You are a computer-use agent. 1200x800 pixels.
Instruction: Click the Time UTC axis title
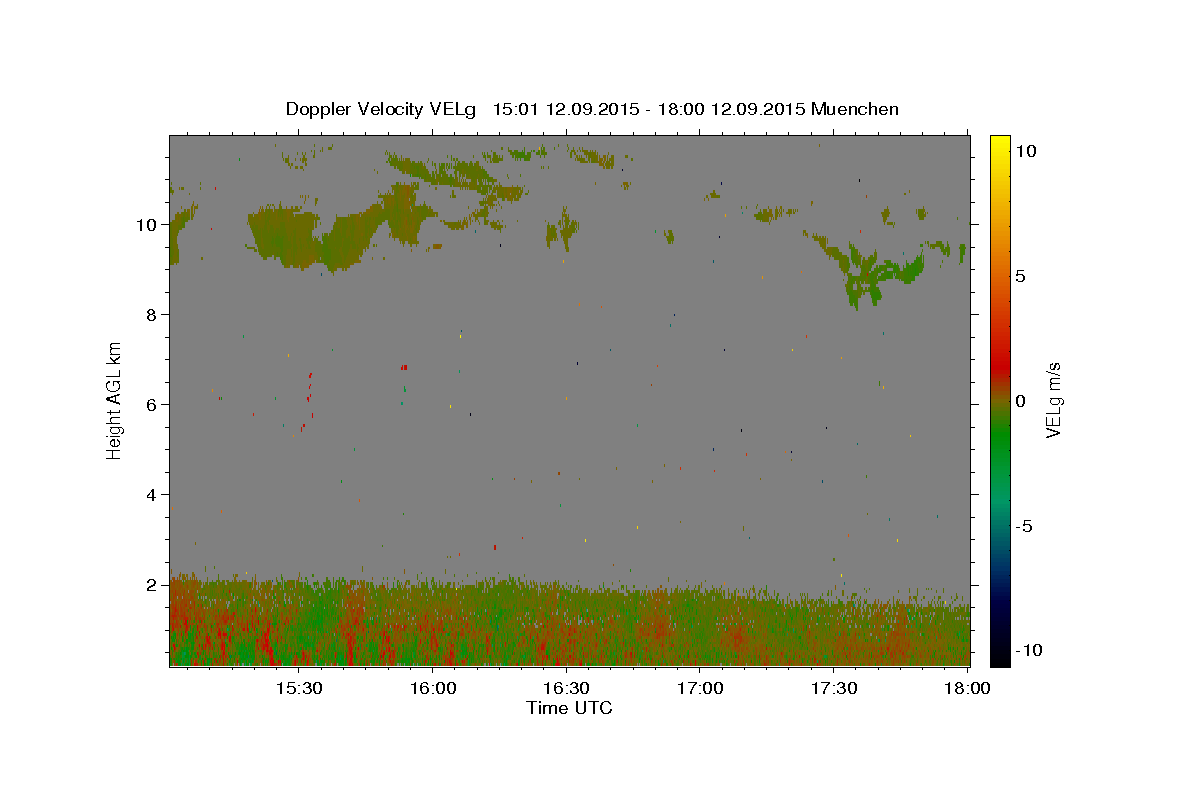(569, 708)
